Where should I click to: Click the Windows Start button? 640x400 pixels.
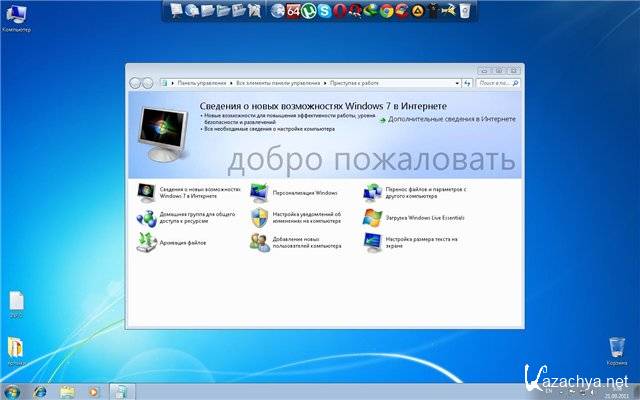pos(12,391)
